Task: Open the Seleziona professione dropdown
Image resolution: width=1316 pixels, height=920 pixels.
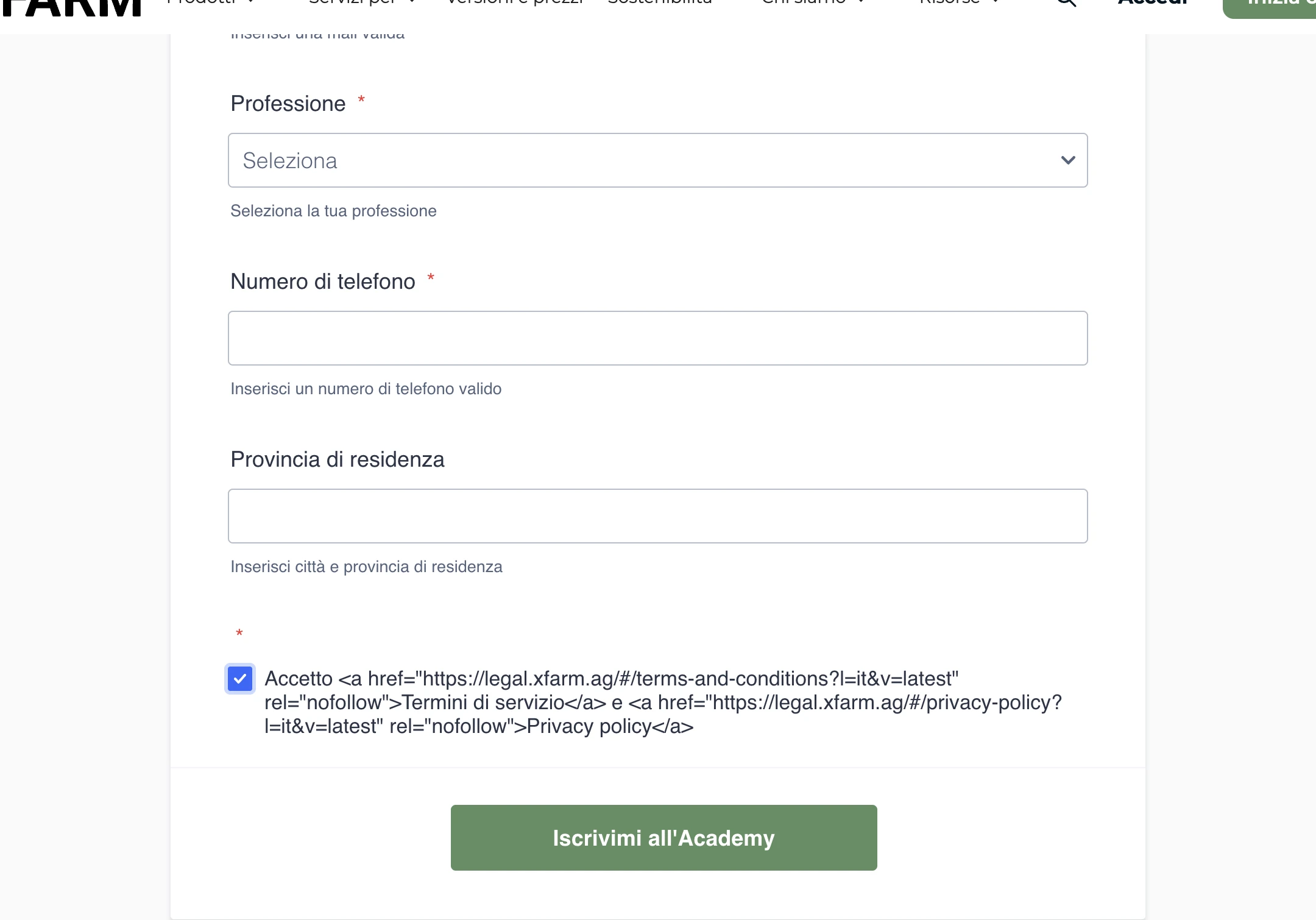Action: coord(657,160)
